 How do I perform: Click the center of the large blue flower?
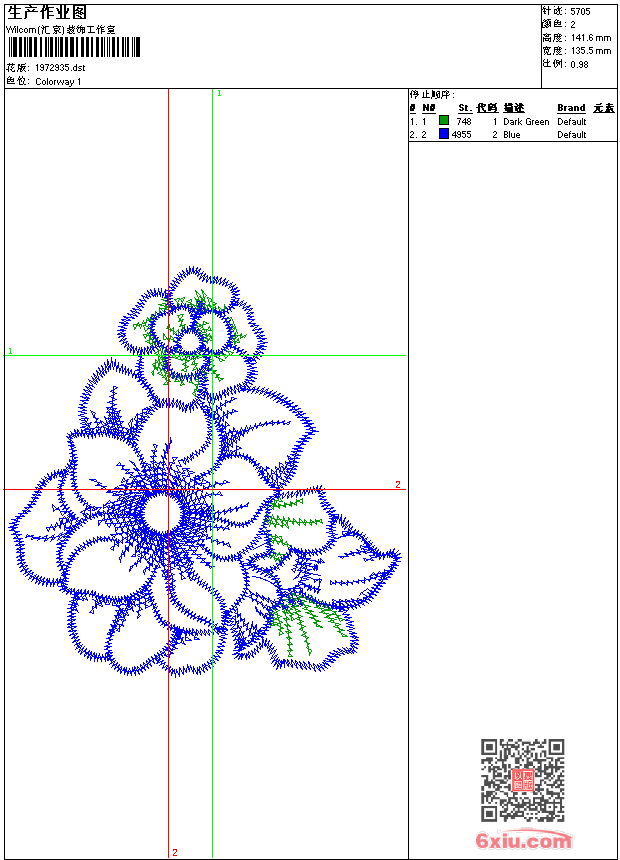tap(162, 513)
